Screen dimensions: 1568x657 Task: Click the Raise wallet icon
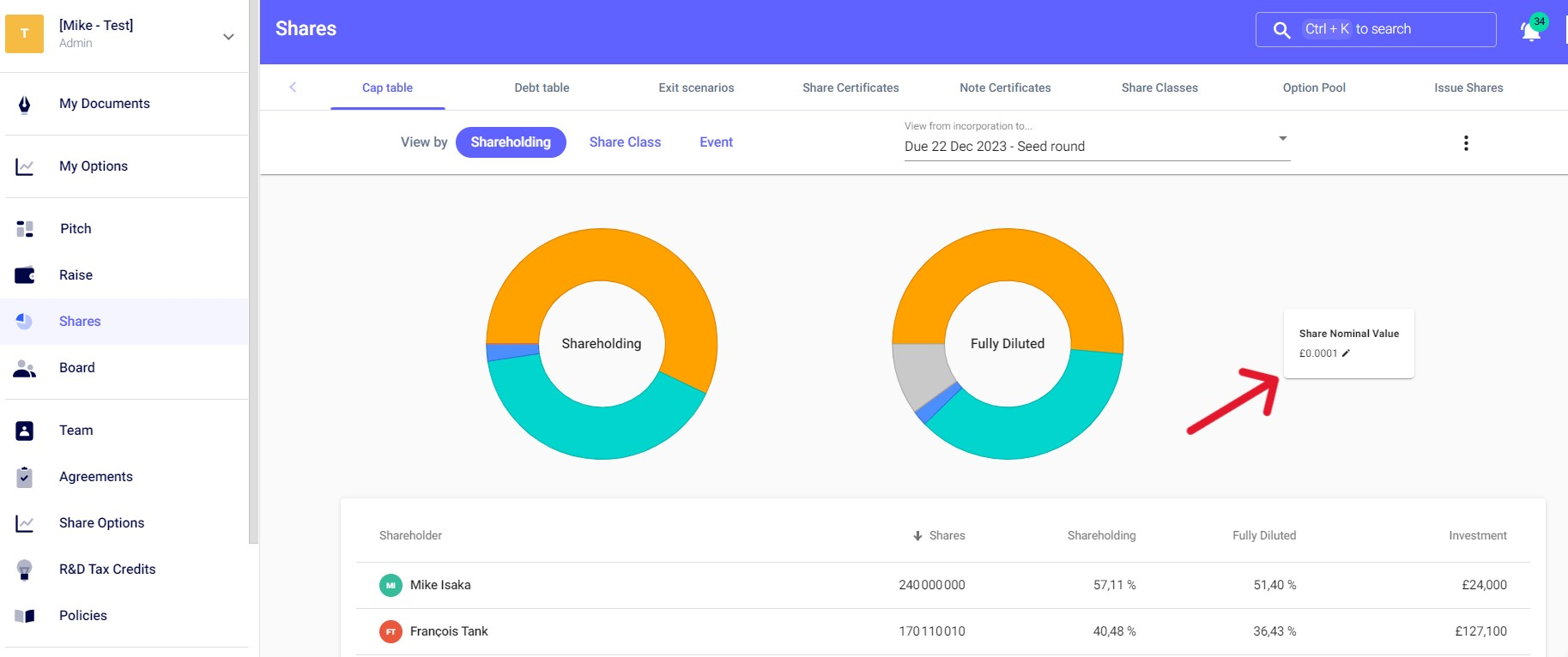pos(25,275)
